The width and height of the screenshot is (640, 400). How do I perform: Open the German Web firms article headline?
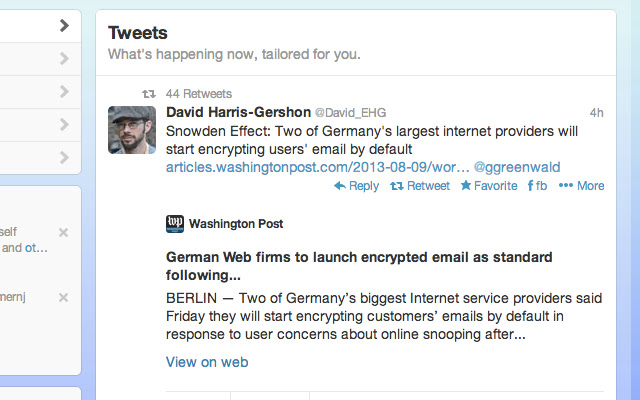coord(359,266)
